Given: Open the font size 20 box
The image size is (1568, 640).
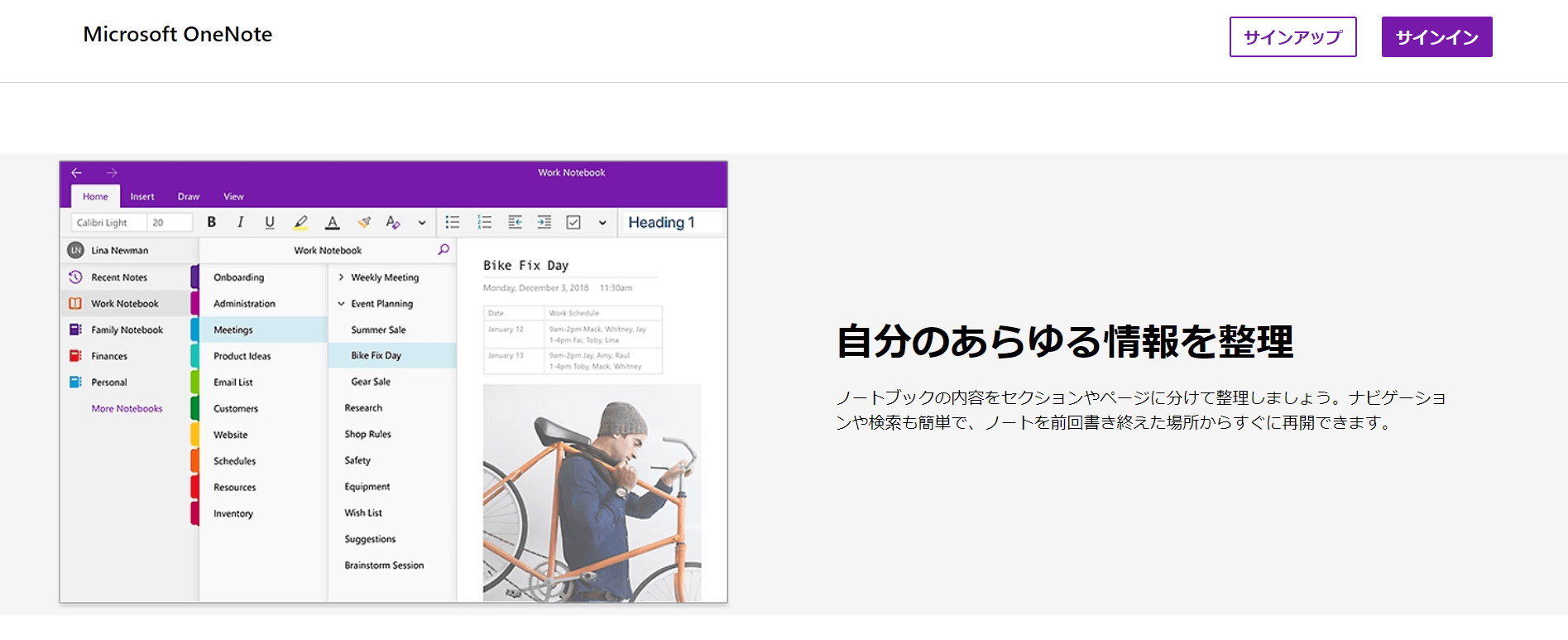Looking at the screenshot, I should click(x=170, y=223).
